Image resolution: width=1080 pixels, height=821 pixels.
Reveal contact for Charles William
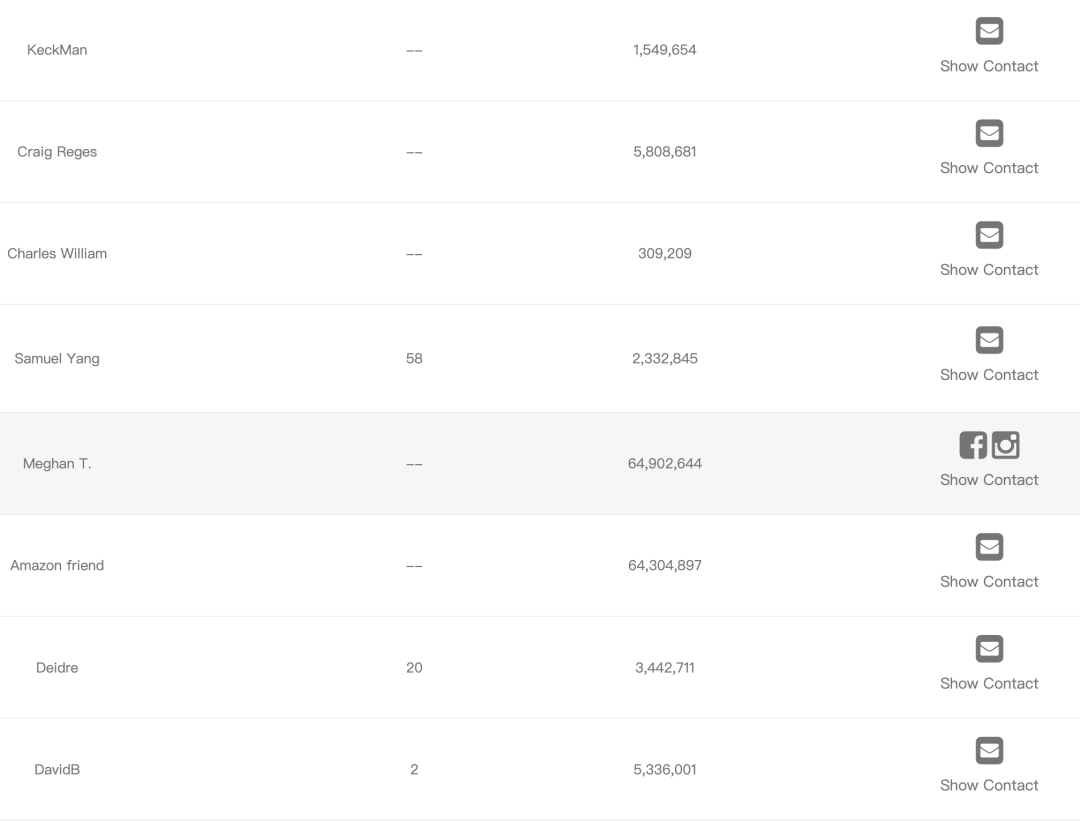point(989,270)
